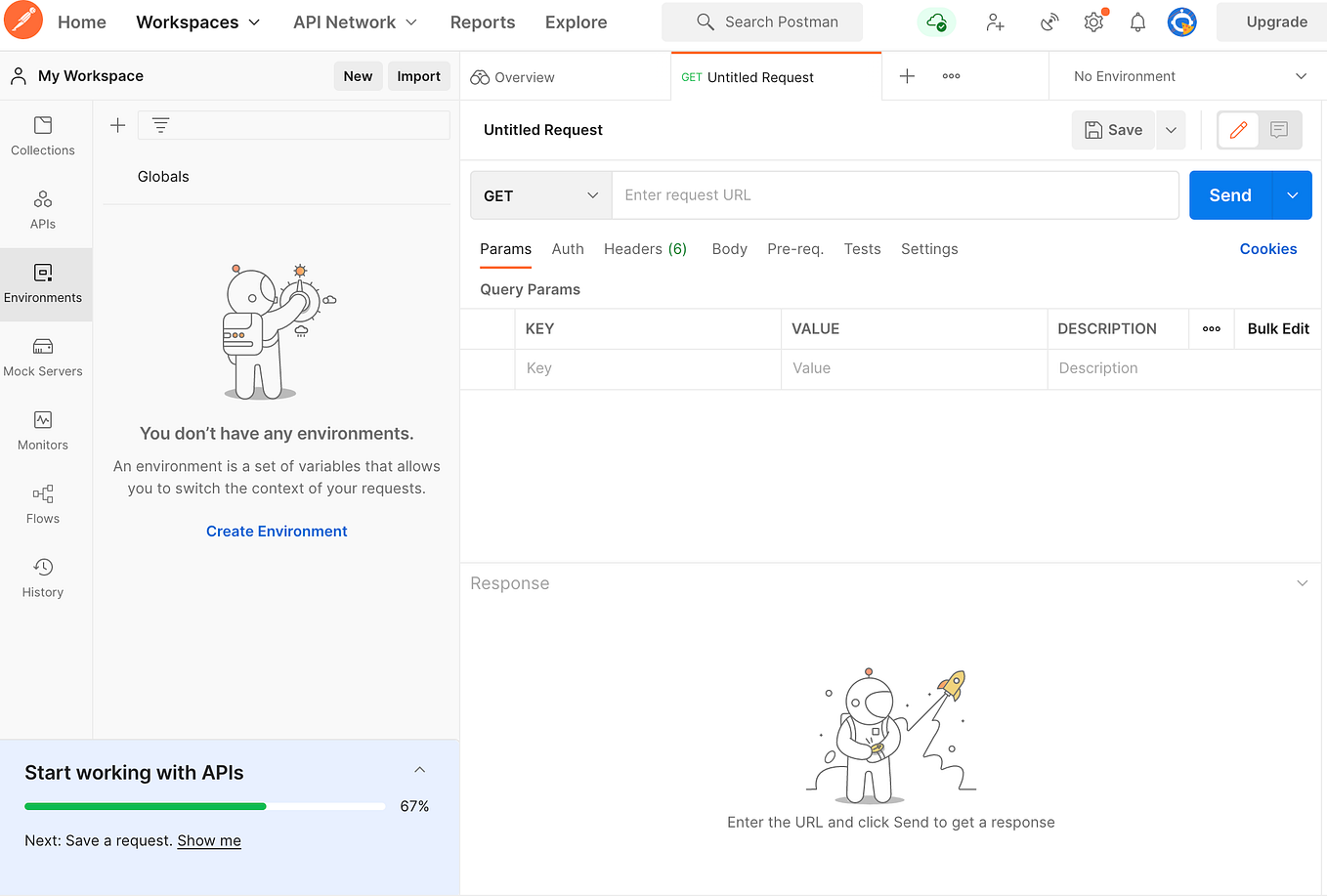This screenshot has width=1327, height=896.
Task: Click the notifications bell icon
Action: pyautogui.click(x=1137, y=21)
